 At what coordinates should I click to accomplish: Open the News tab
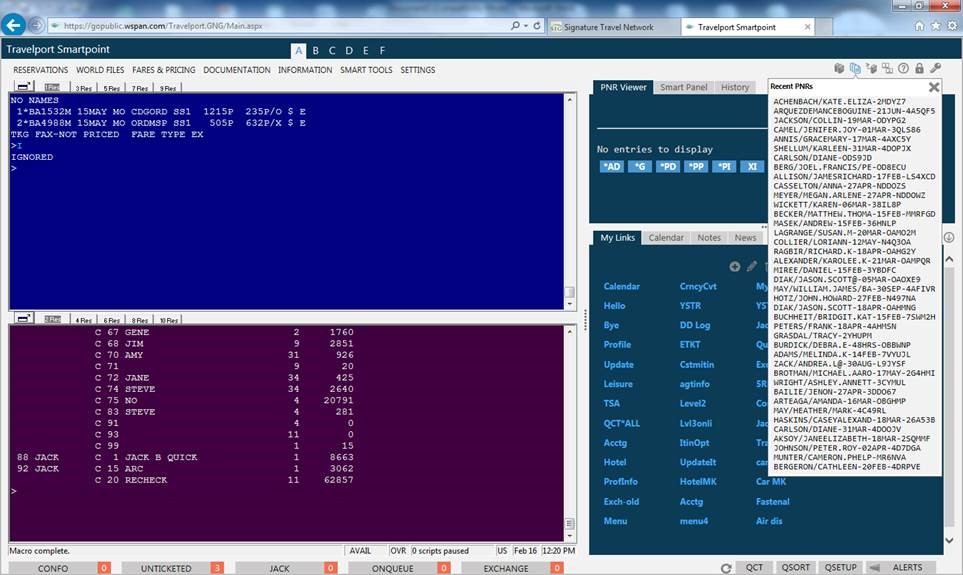click(x=745, y=238)
